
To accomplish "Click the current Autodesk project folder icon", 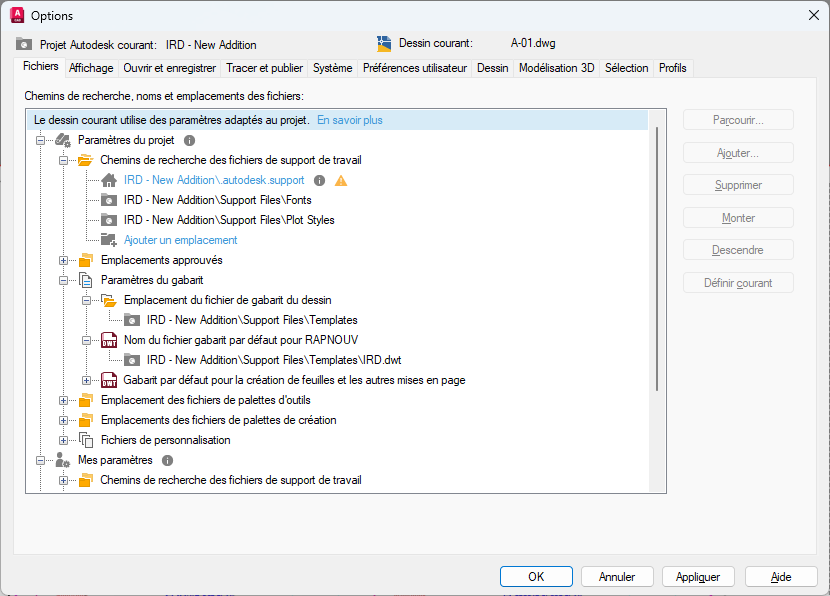I will (x=24, y=44).
